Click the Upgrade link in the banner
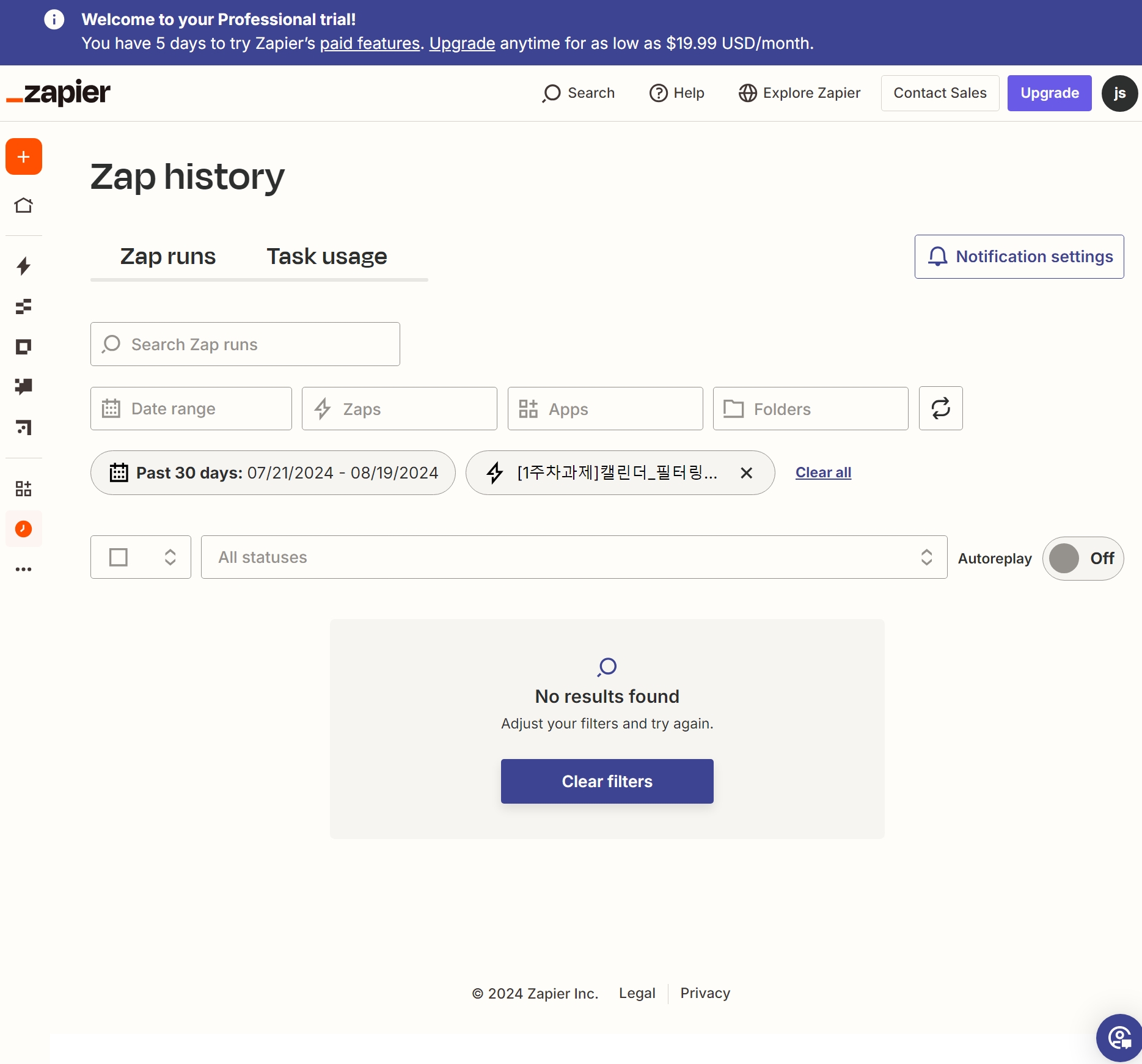 (x=462, y=43)
